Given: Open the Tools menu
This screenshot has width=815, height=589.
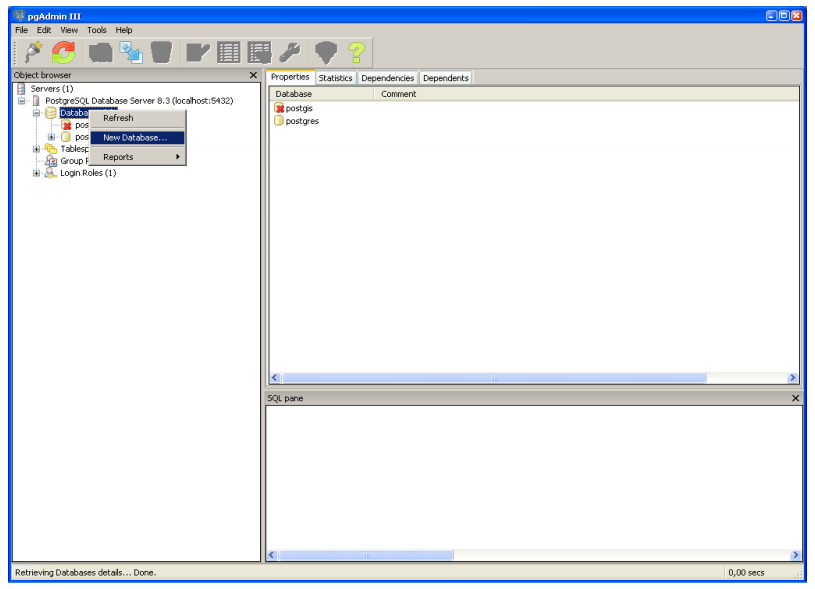Looking at the screenshot, I should pyautogui.click(x=97, y=30).
